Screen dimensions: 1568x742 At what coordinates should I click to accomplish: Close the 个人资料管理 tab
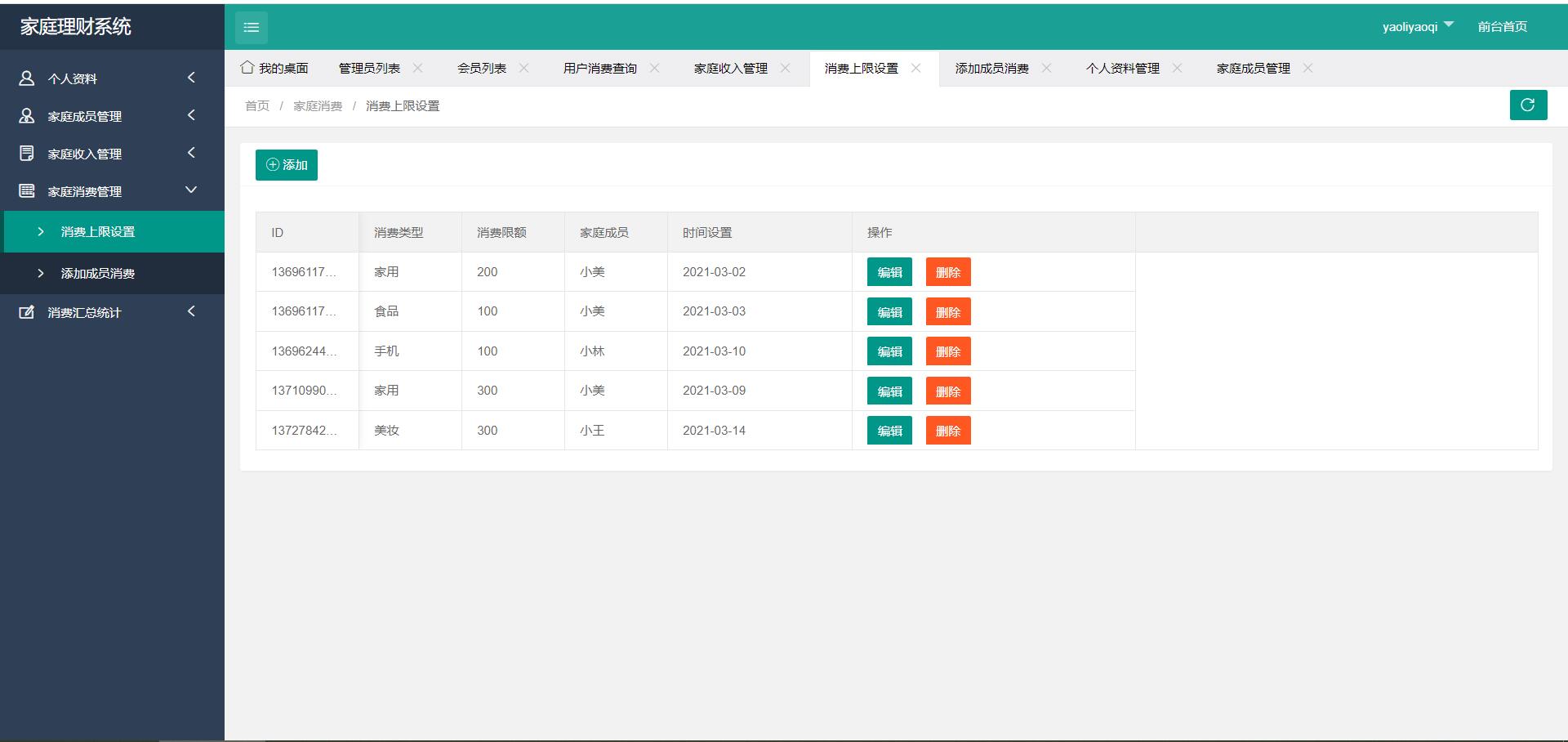click(x=1178, y=68)
